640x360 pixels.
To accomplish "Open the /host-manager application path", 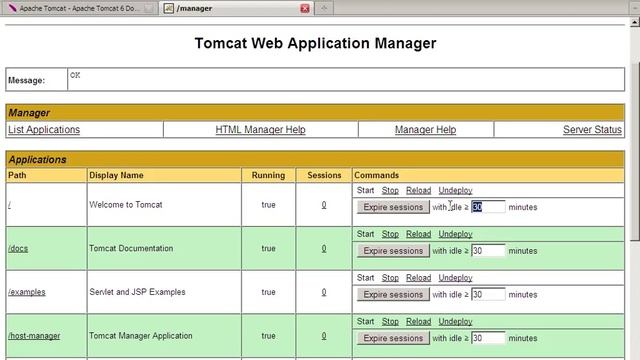I will pyautogui.click(x=34, y=336).
